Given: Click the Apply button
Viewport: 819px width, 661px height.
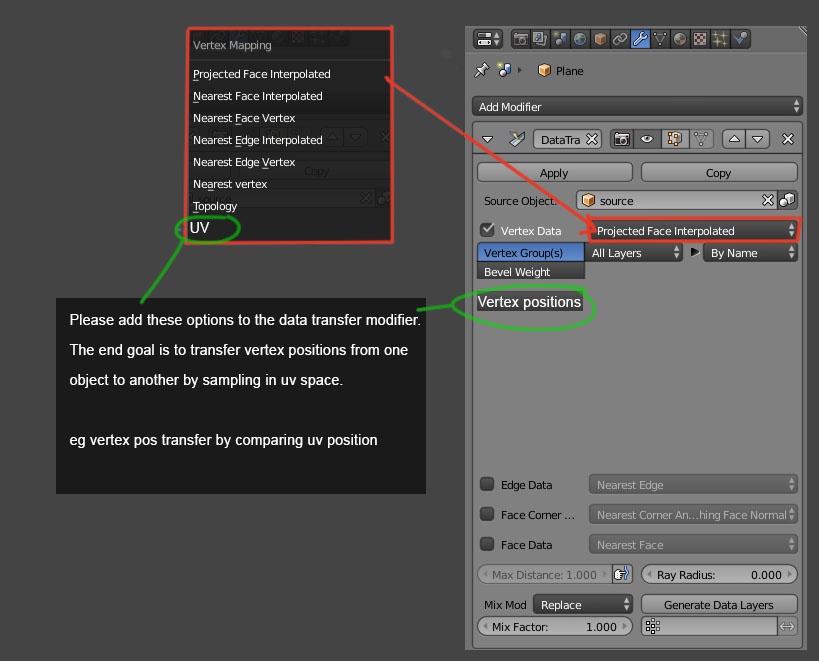Looking at the screenshot, I should [x=555, y=173].
